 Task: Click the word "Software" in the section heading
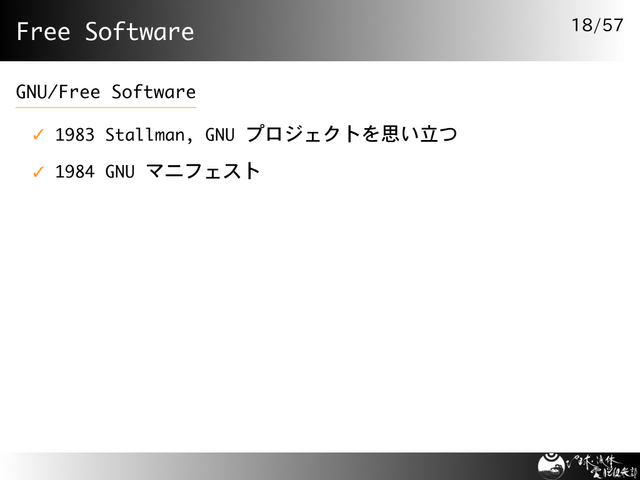tap(153, 92)
